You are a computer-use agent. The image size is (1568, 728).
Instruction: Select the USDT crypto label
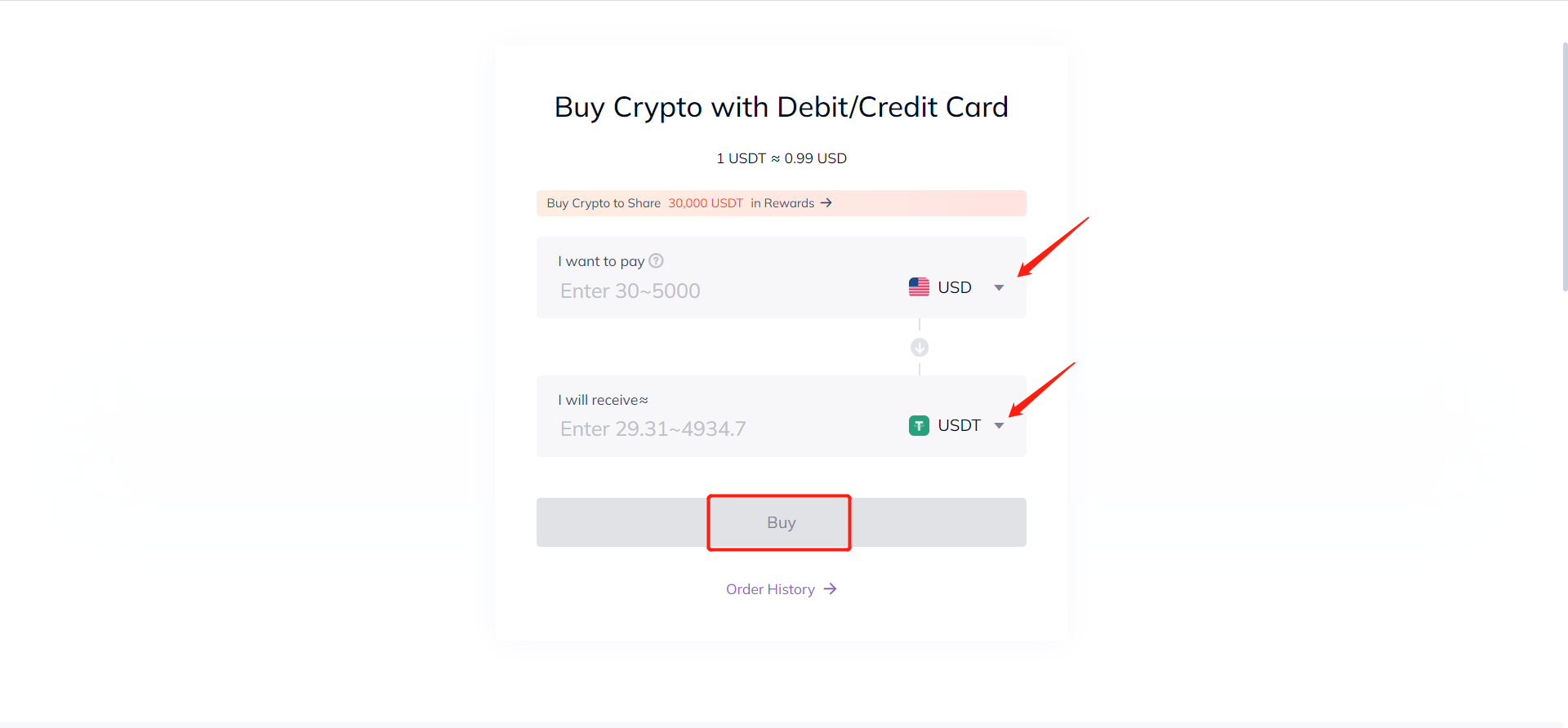[959, 425]
